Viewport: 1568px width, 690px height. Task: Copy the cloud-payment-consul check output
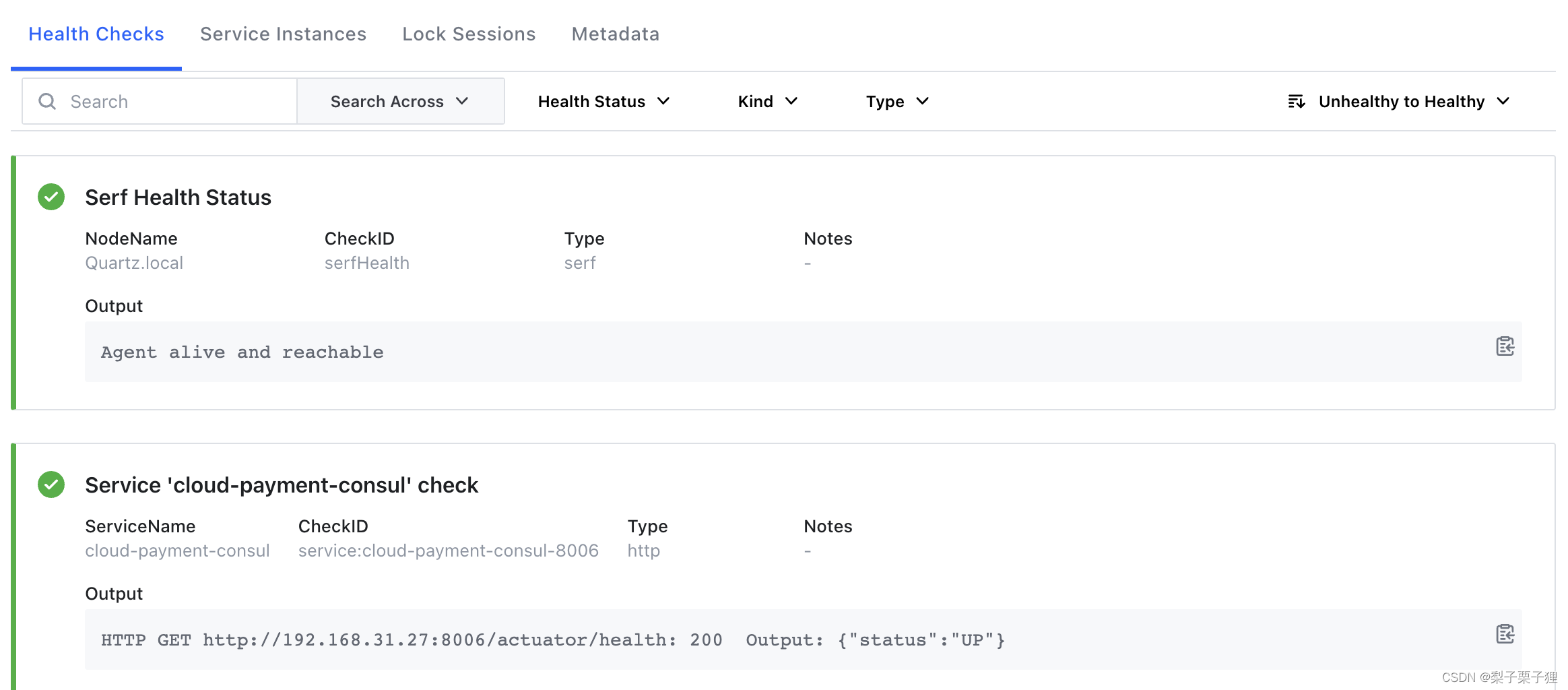pyautogui.click(x=1505, y=634)
